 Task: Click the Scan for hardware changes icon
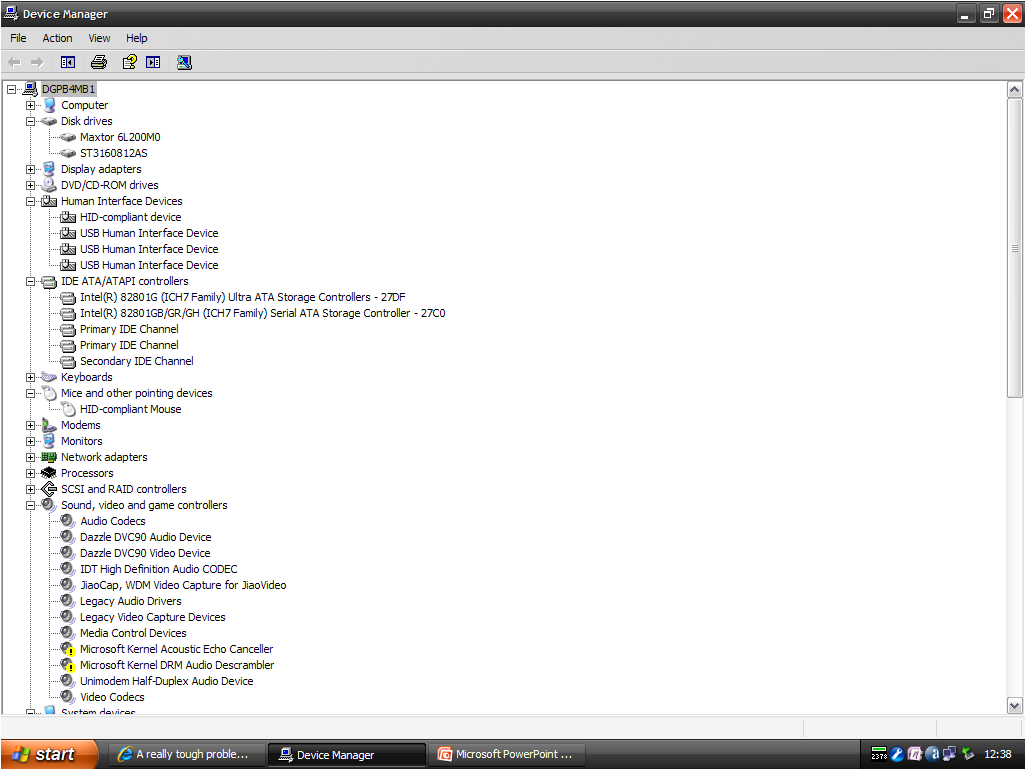click(185, 62)
